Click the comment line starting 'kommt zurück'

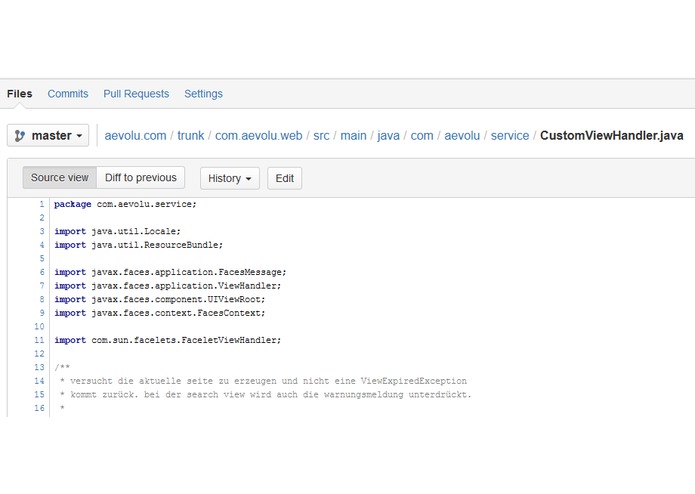coord(266,395)
